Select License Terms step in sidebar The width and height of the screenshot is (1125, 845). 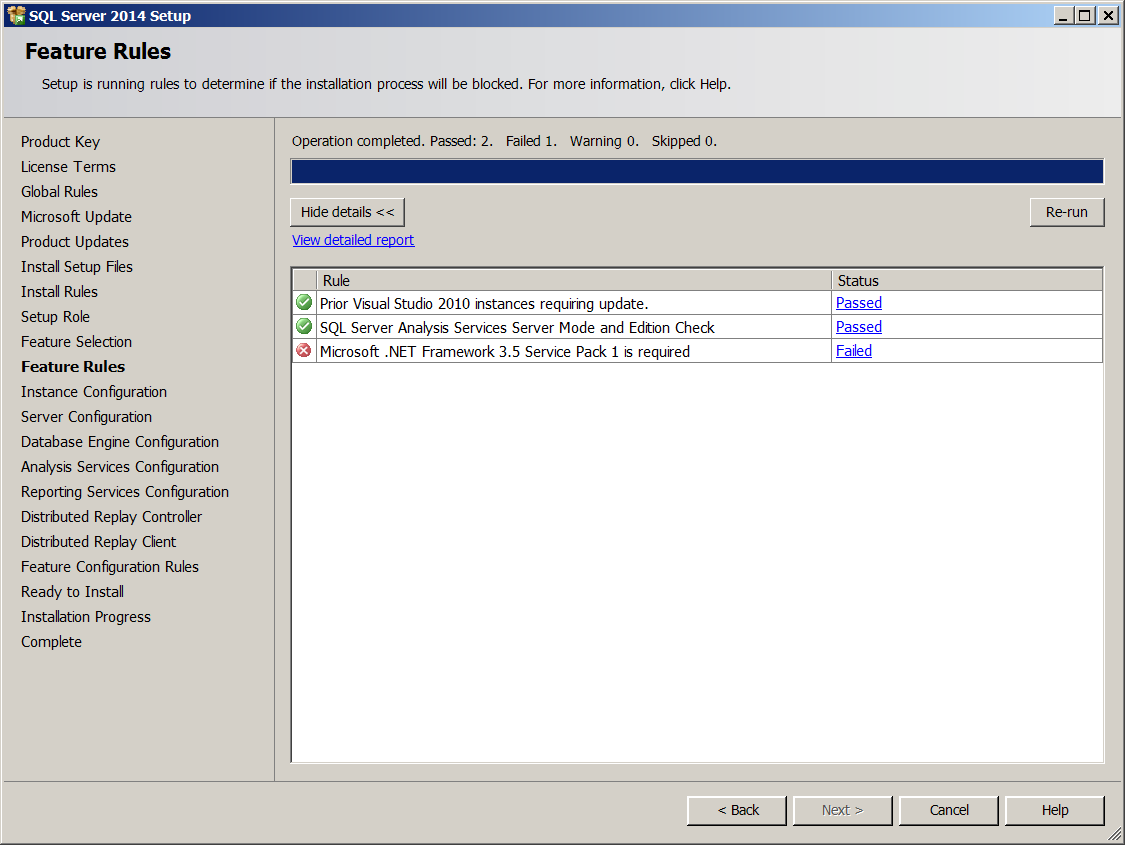(x=68, y=167)
